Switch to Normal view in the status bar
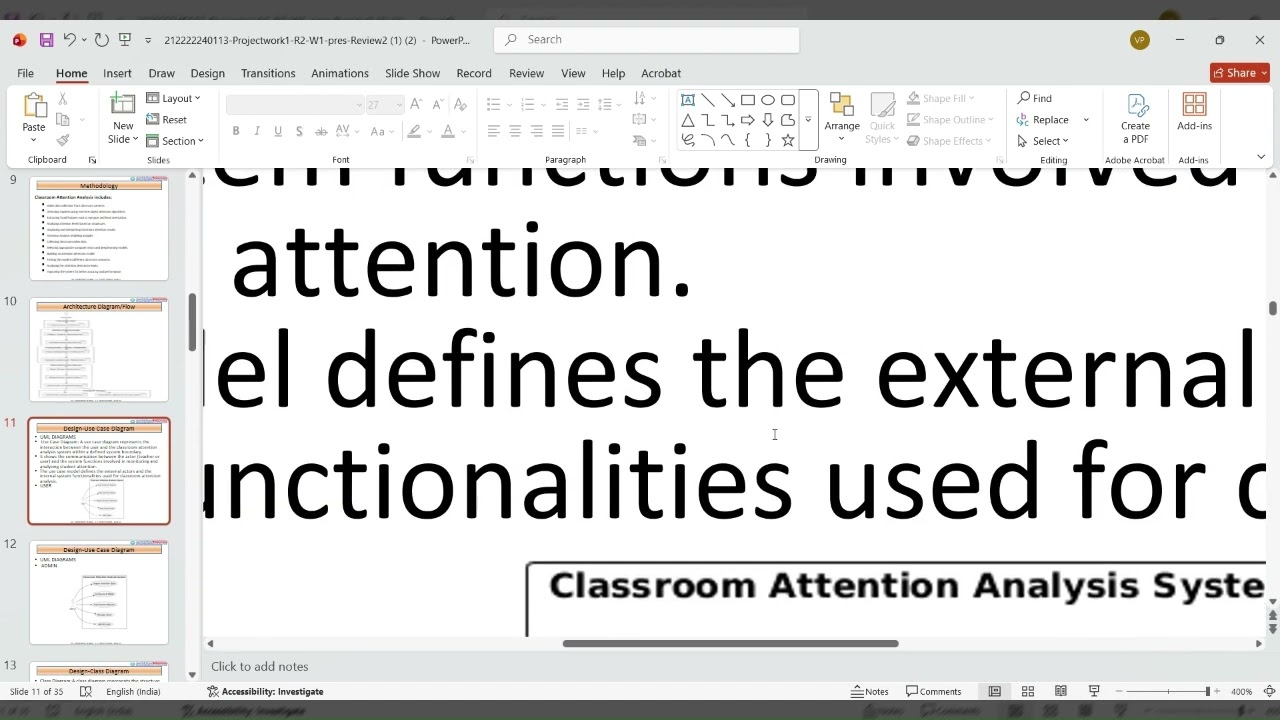This screenshot has height=720, width=1280. (994, 691)
